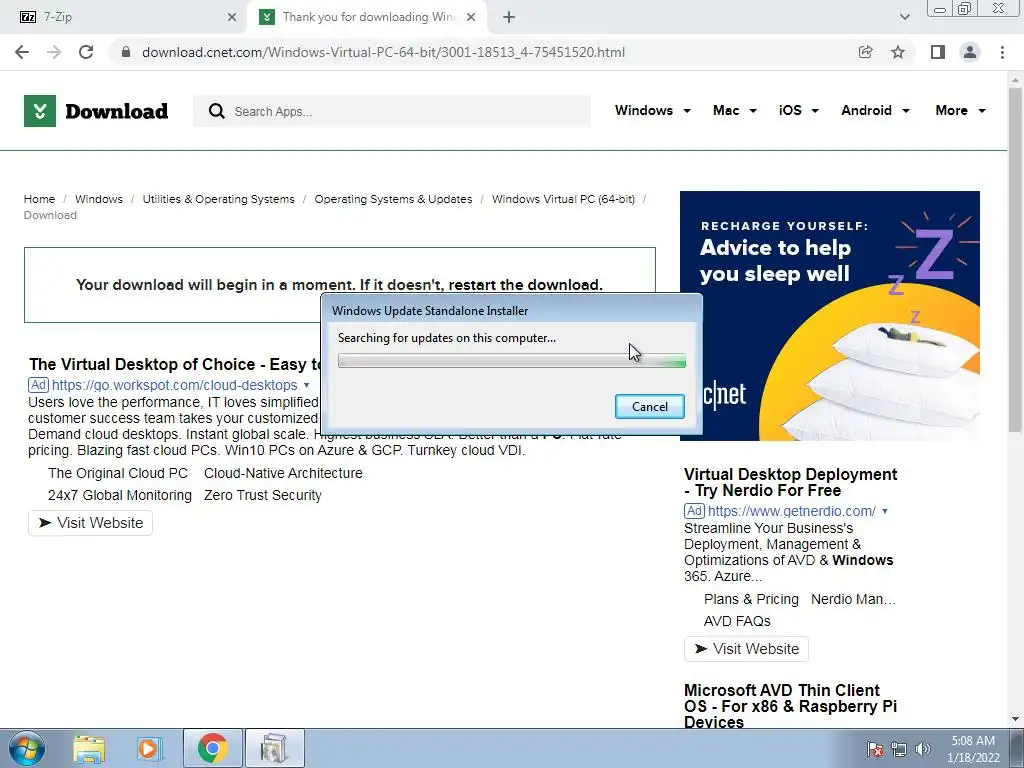Focus the Search Apps field

pos(392,111)
